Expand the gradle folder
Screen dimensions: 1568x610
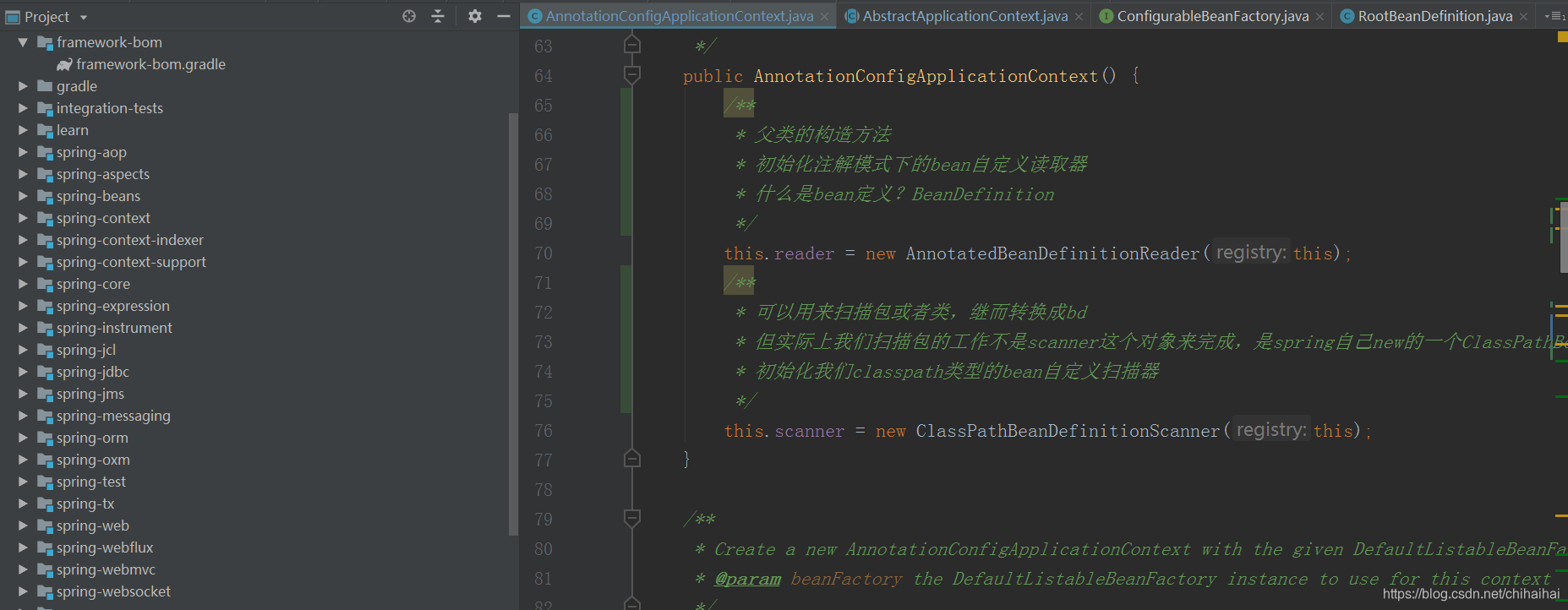coord(23,86)
